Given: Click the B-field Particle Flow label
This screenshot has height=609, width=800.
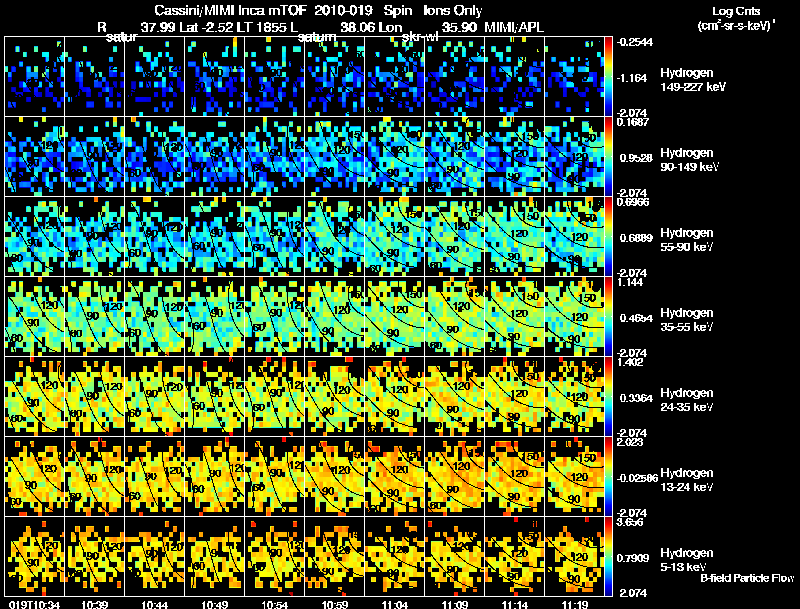Looking at the screenshot, I should click(x=747, y=578).
